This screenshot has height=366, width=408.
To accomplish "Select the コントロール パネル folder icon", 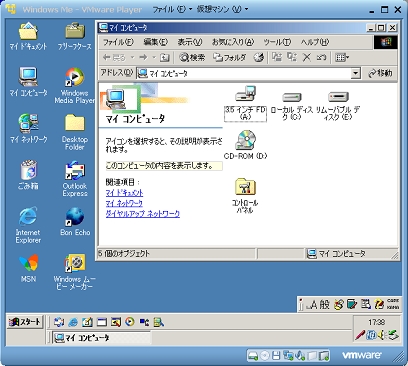I will pyautogui.click(x=245, y=196).
